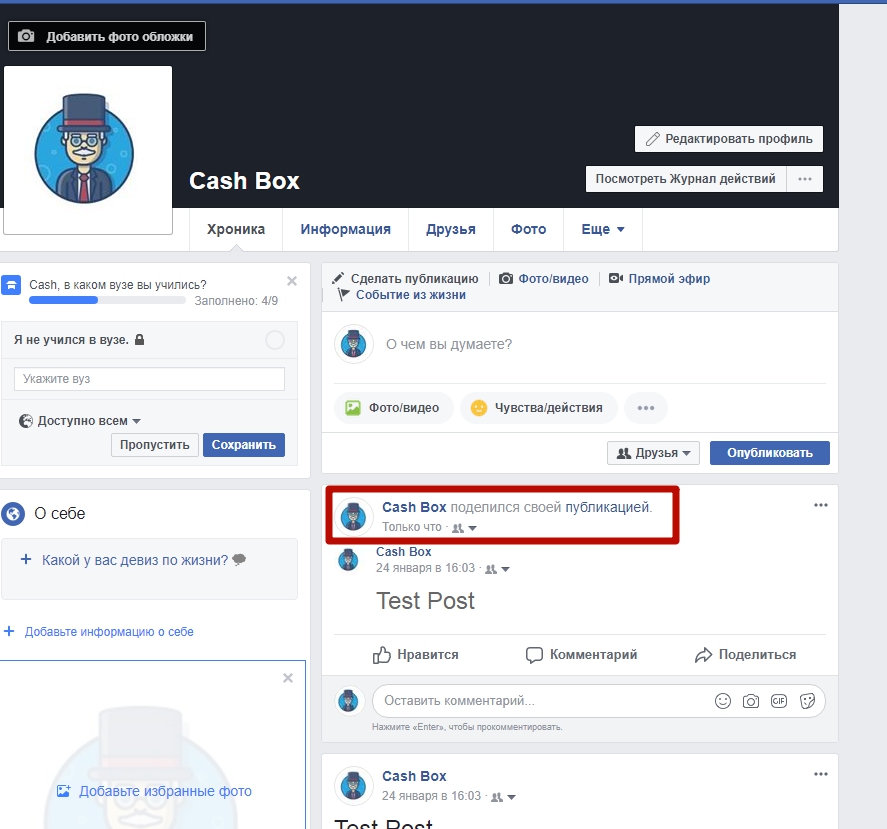Click the Редактировать профиль button
The image size is (887, 829).
tap(729, 139)
